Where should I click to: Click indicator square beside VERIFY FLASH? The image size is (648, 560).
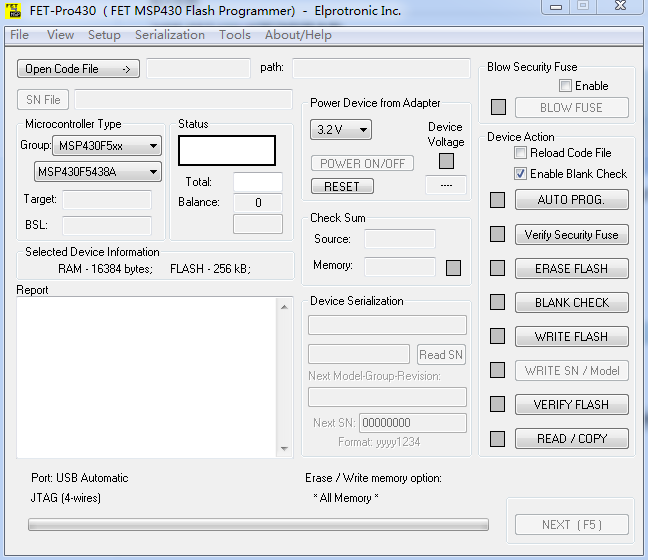(497, 404)
